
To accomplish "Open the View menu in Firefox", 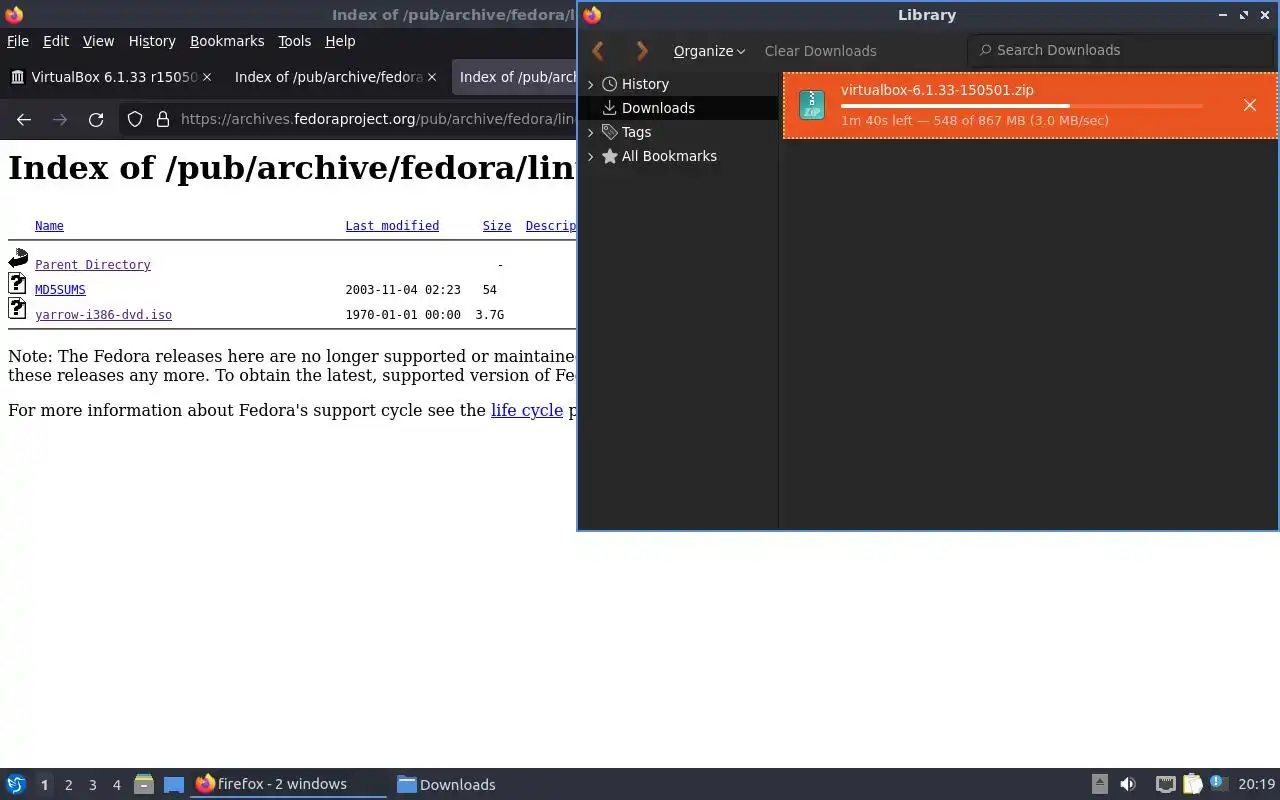I will click(x=98, y=41).
